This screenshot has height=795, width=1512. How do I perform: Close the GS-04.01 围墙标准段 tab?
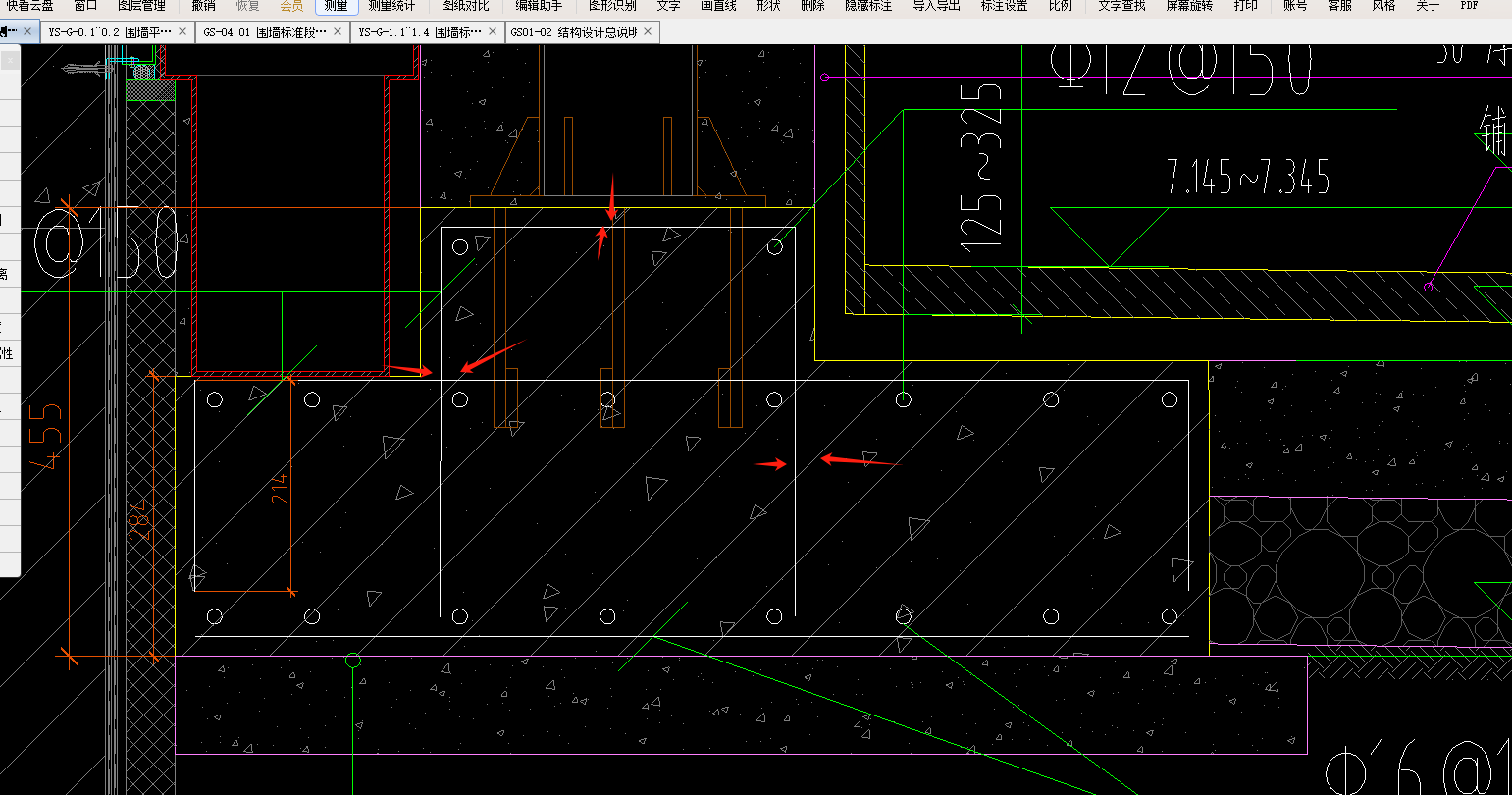[338, 32]
